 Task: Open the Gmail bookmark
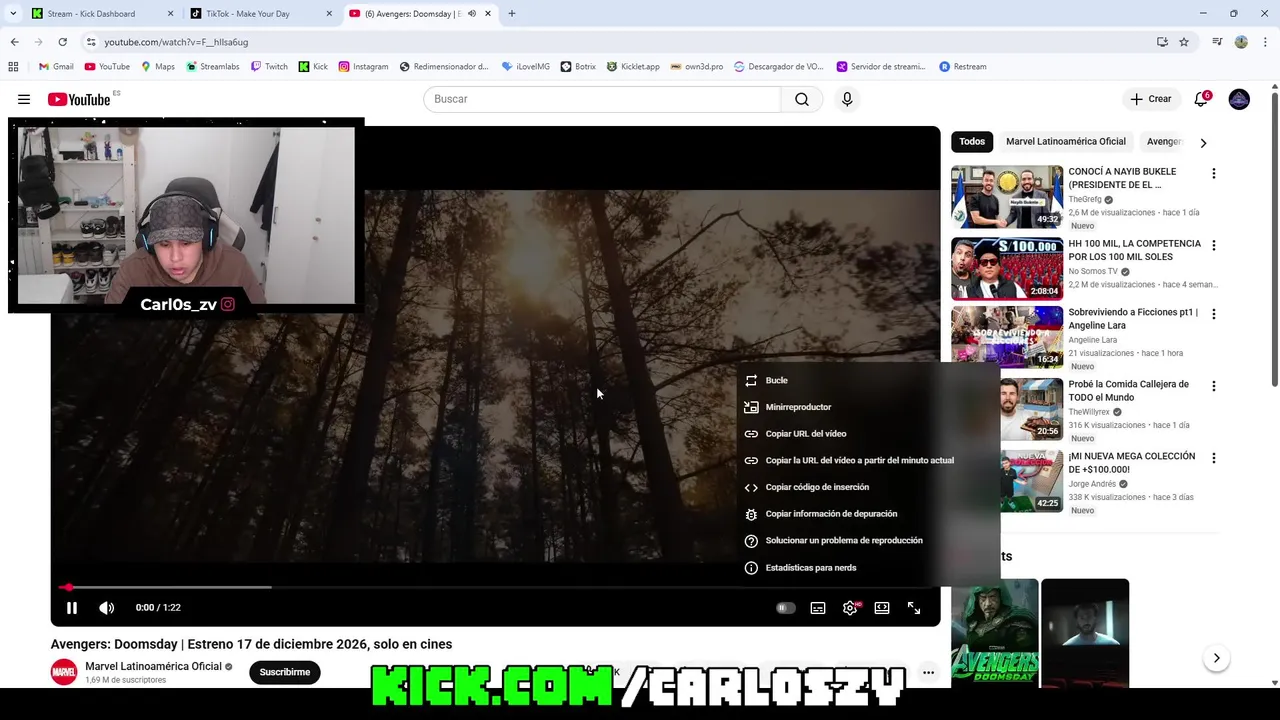pos(56,67)
